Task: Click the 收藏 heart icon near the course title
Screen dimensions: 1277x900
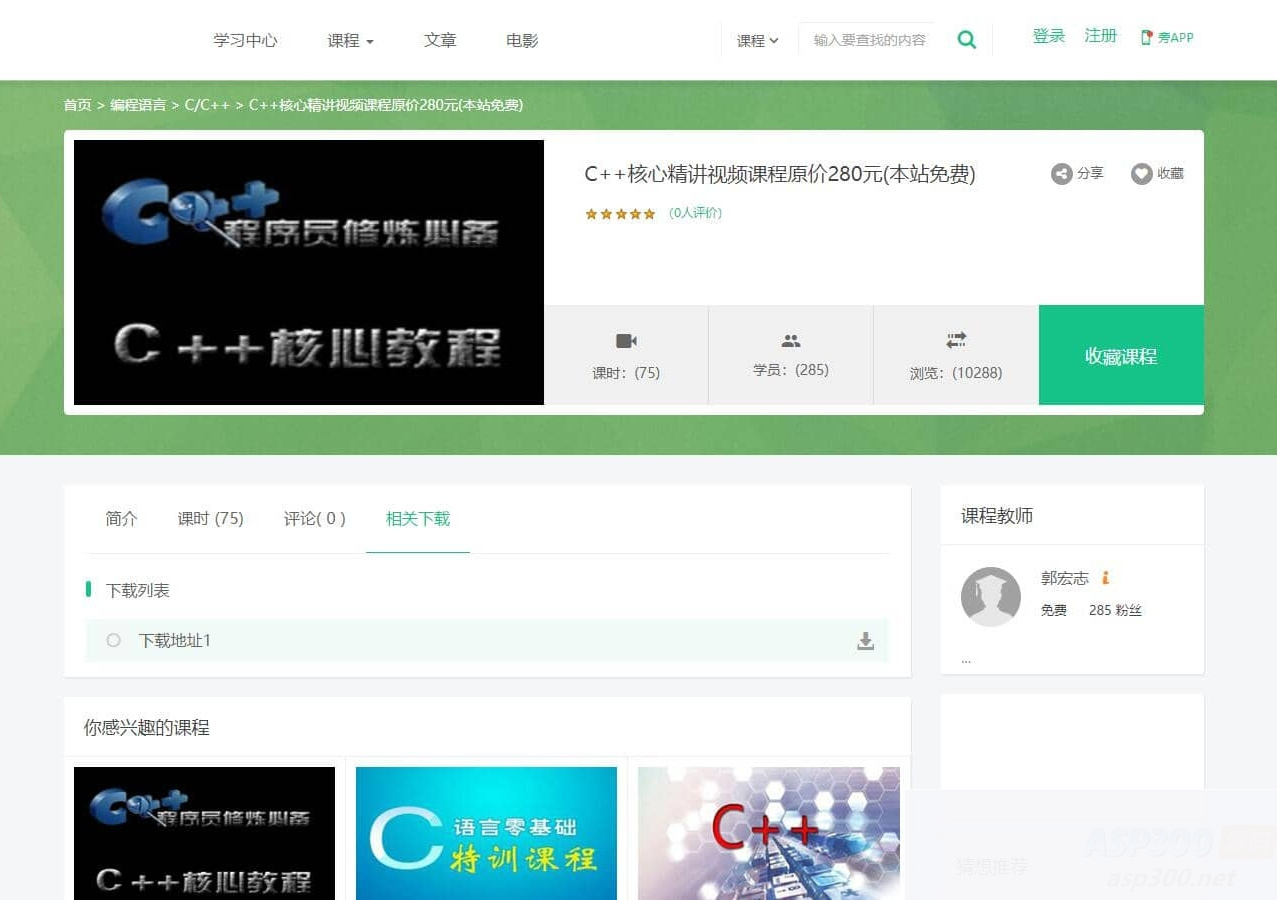Action: click(1140, 173)
